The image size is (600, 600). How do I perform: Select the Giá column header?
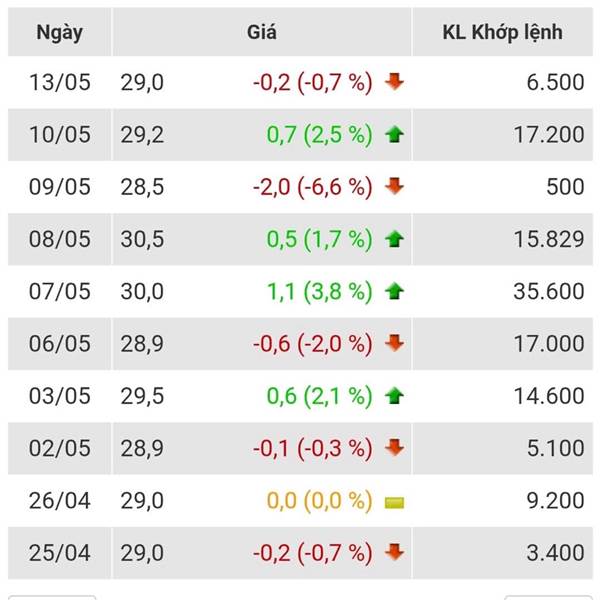click(x=262, y=32)
